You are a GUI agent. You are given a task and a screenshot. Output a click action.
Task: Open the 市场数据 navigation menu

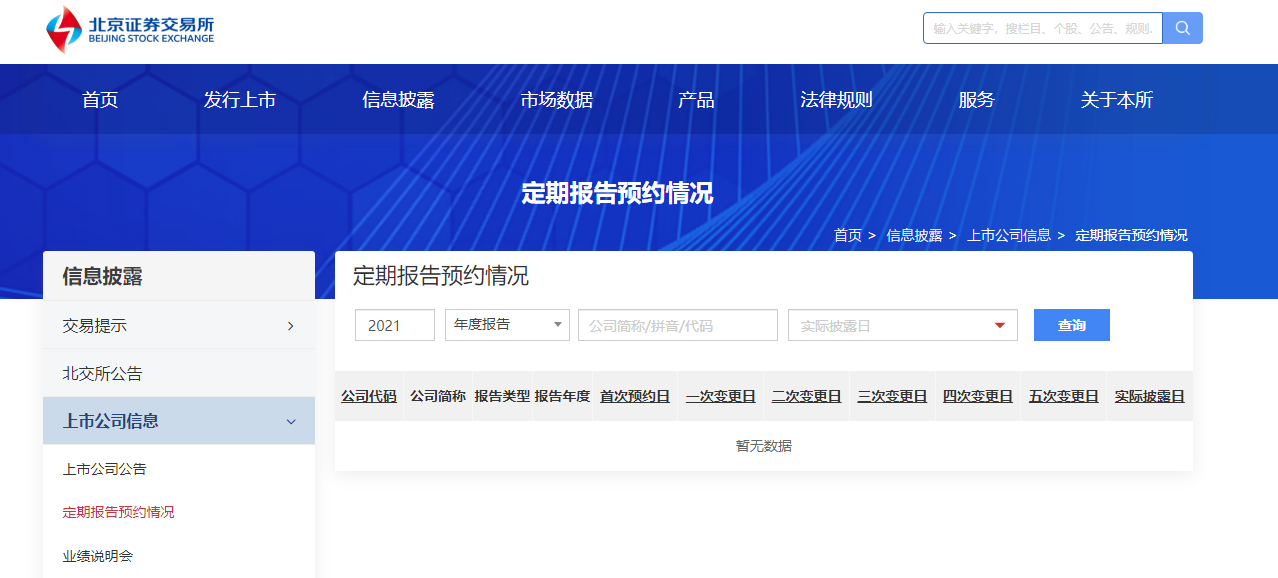pyautogui.click(x=556, y=100)
